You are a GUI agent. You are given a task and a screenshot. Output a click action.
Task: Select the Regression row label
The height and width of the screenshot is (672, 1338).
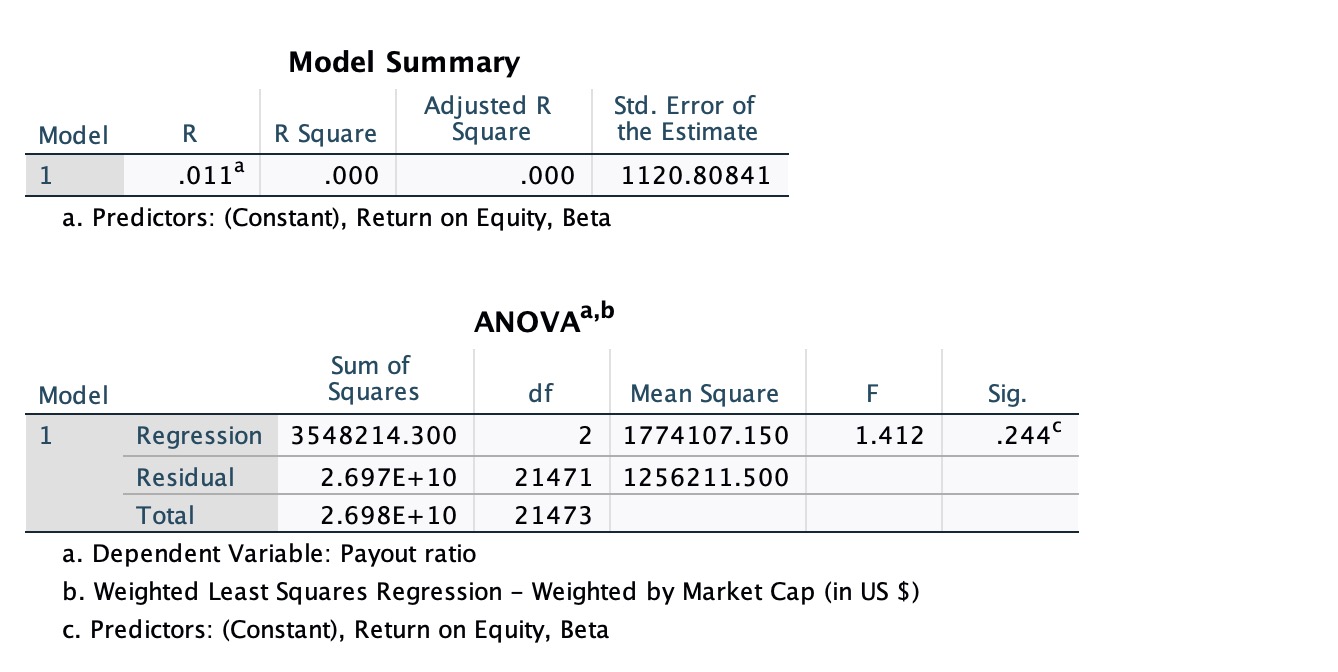tap(199, 436)
